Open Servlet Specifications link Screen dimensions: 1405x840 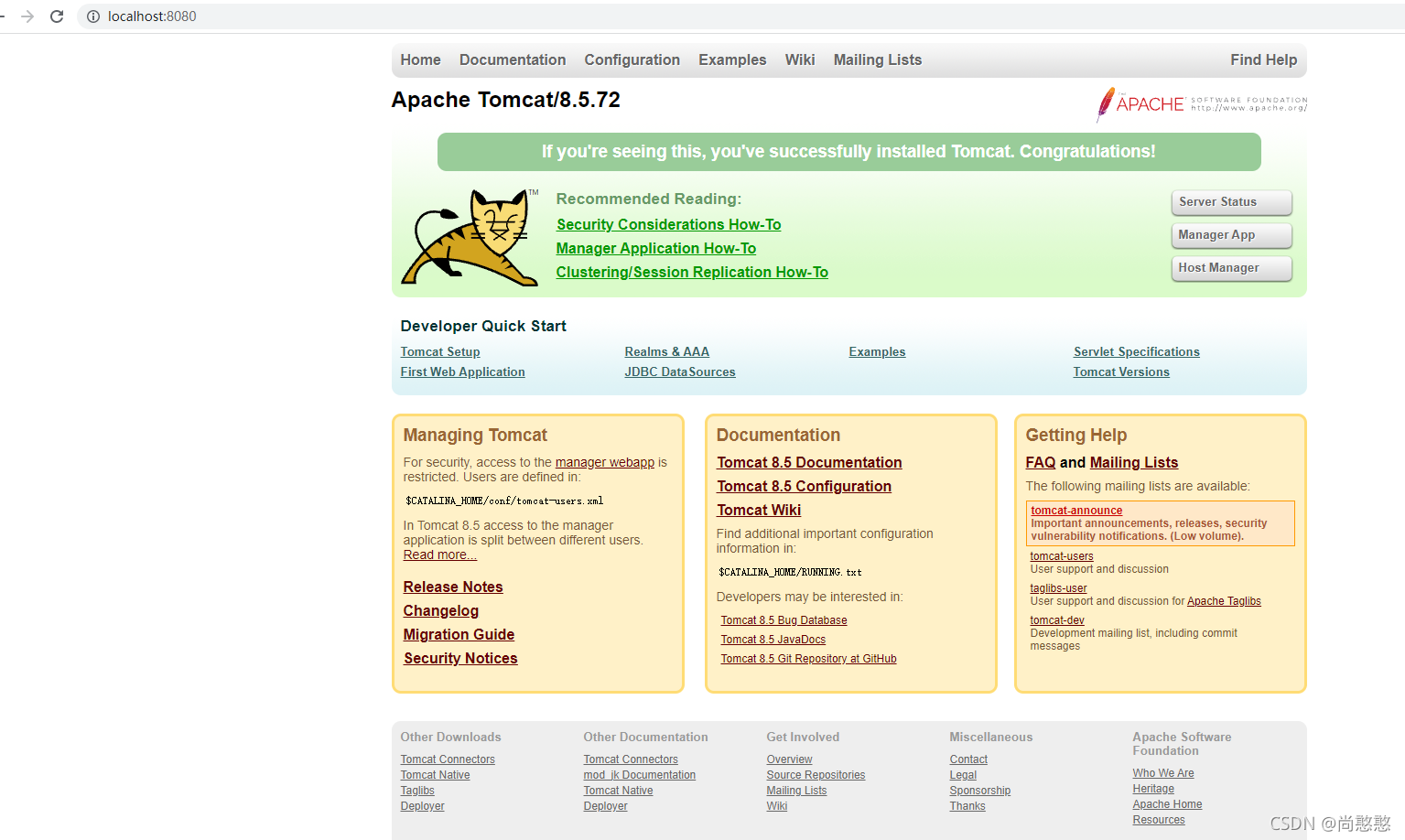pyautogui.click(x=1136, y=351)
